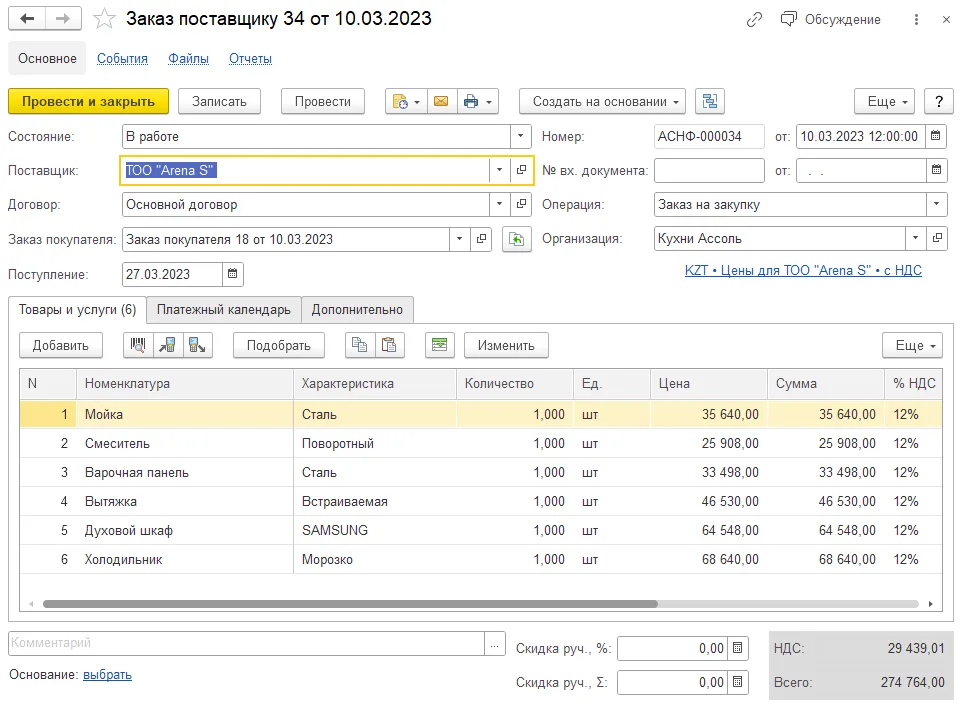
Task: Open the document structure icon beside Создать на основании
Action: 709,101
